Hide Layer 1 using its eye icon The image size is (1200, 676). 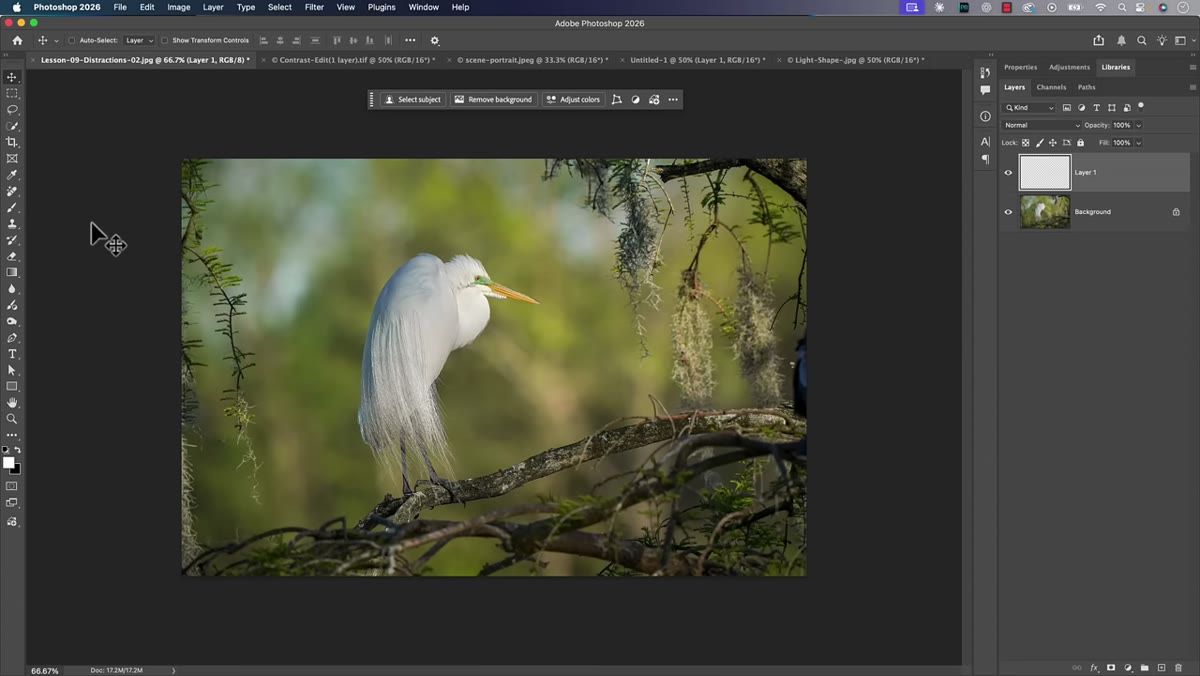1008,172
